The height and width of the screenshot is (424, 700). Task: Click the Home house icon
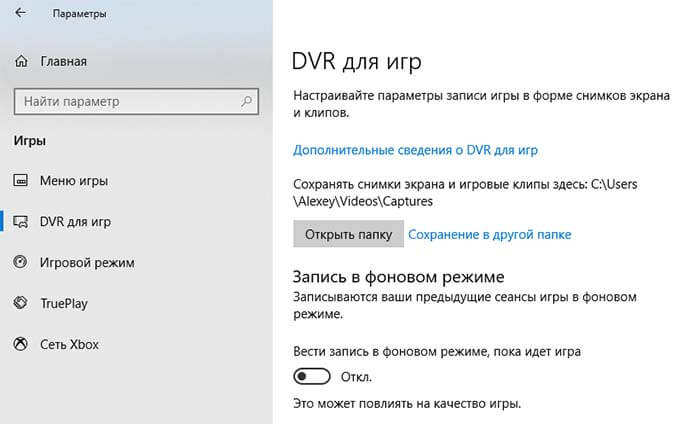point(21,61)
